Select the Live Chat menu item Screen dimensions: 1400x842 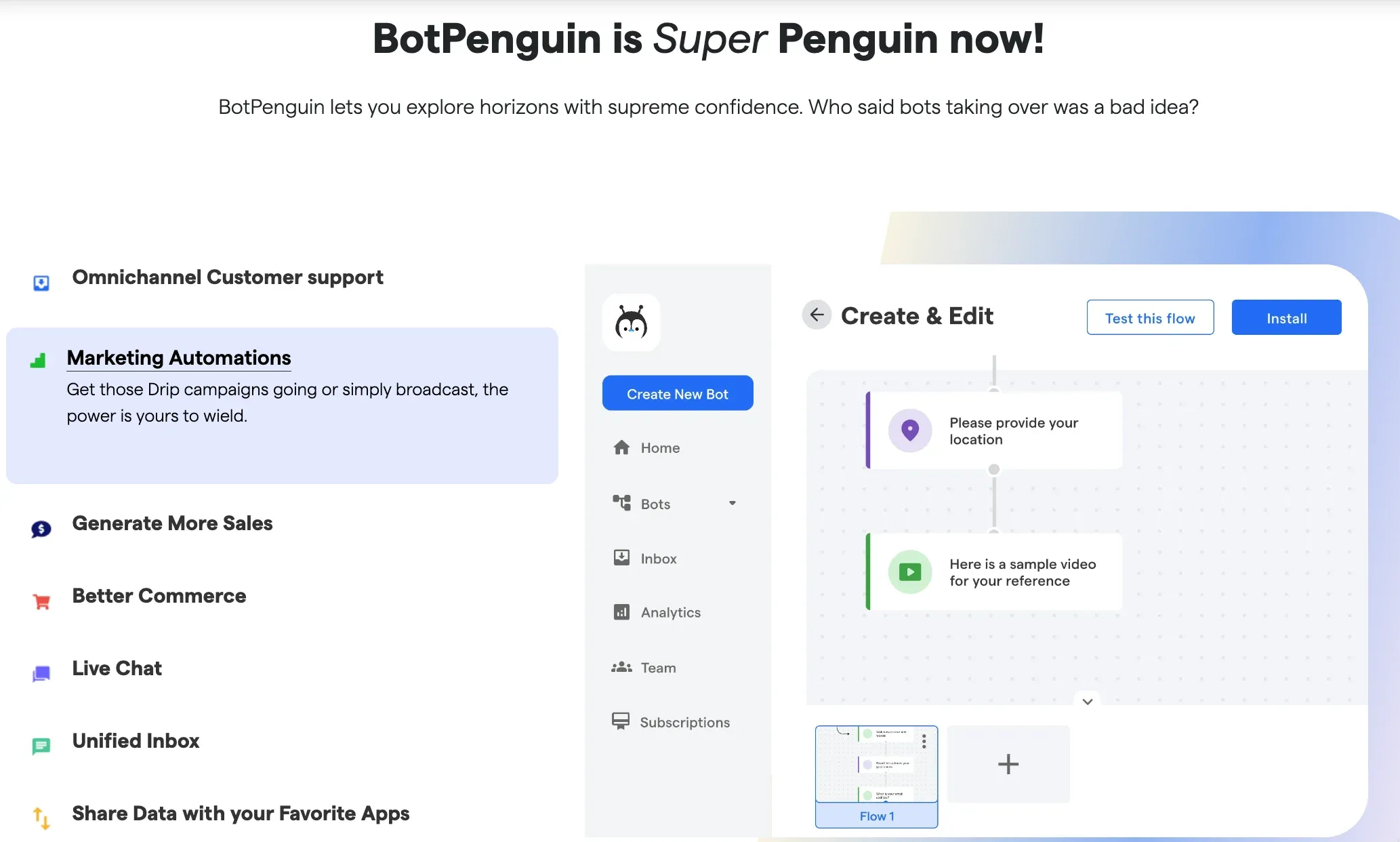pos(116,668)
